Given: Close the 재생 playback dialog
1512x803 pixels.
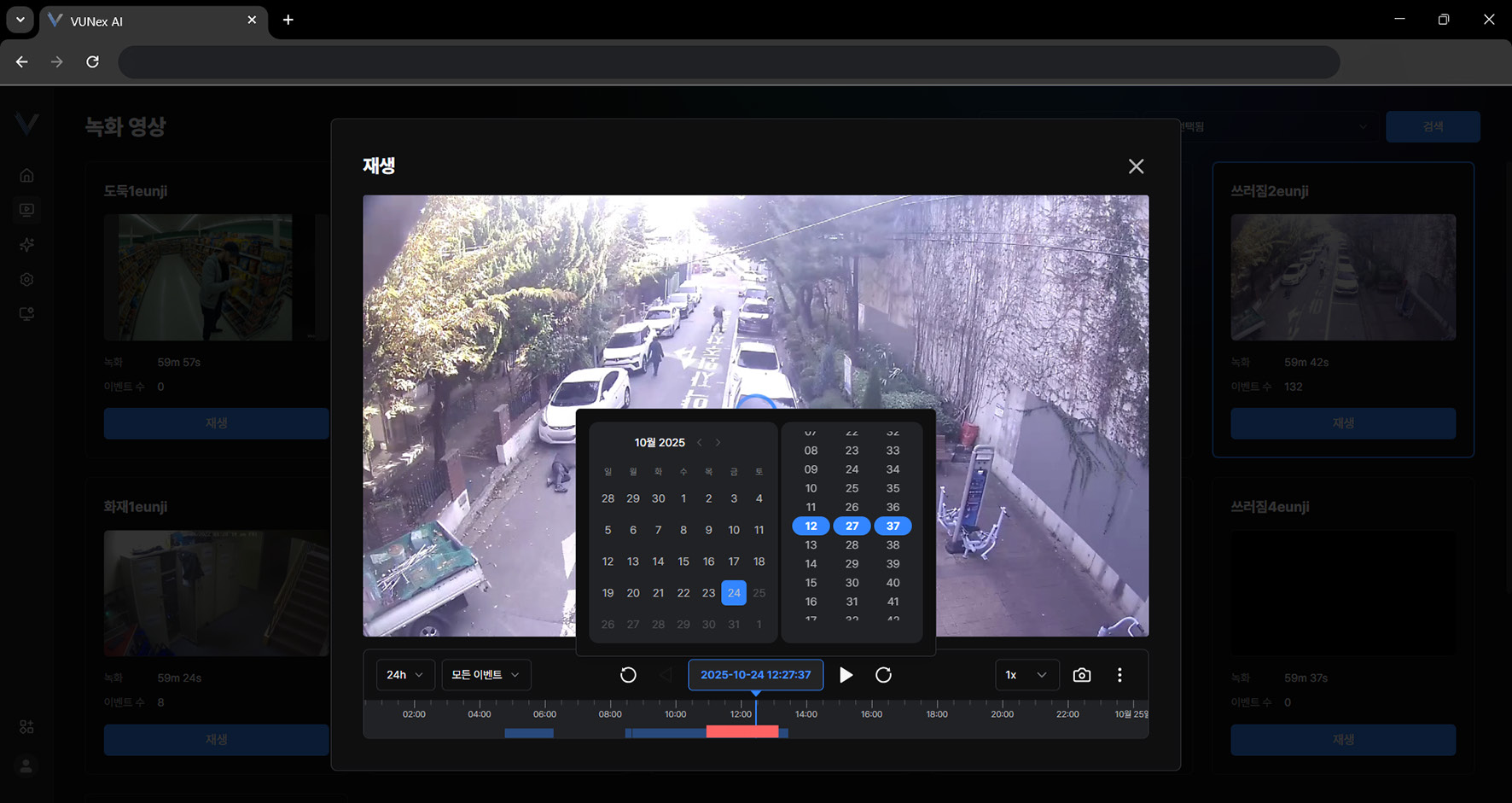Looking at the screenshot, I should click(x=1136, y=166).
